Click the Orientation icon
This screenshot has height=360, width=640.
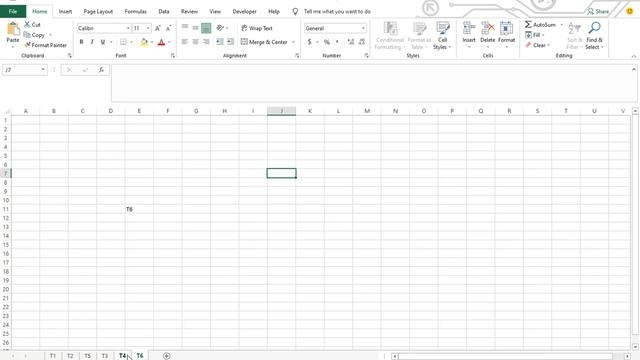point(220,28)
